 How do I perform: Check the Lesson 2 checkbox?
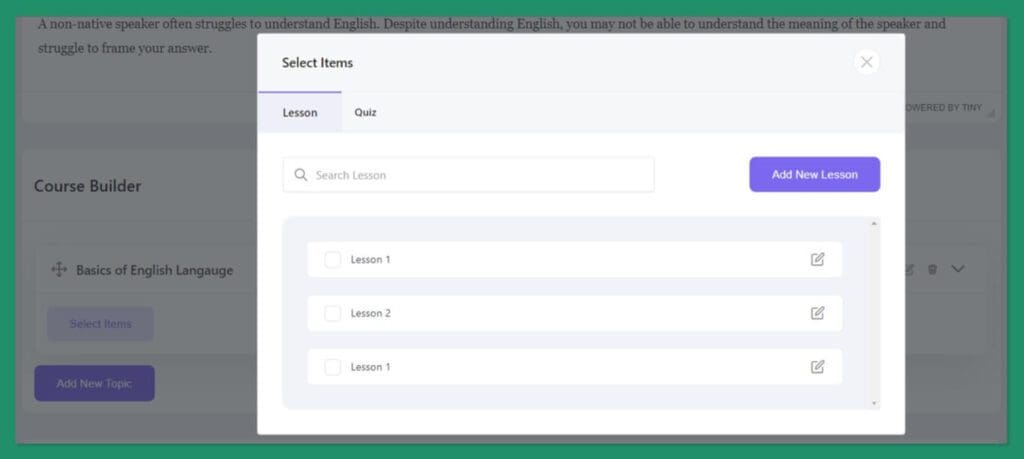[333, 313]
